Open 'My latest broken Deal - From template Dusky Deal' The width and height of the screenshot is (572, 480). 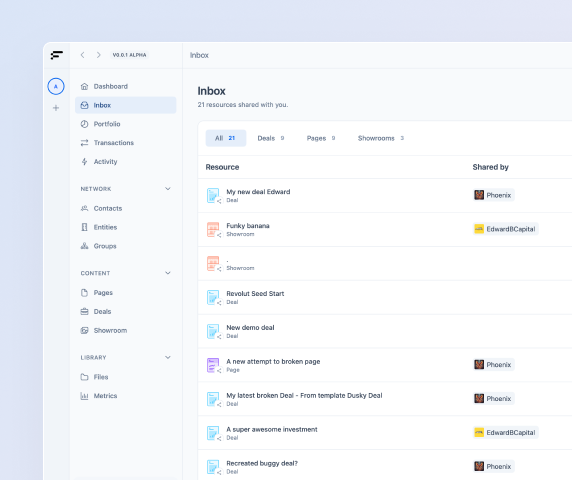[304, 395]
